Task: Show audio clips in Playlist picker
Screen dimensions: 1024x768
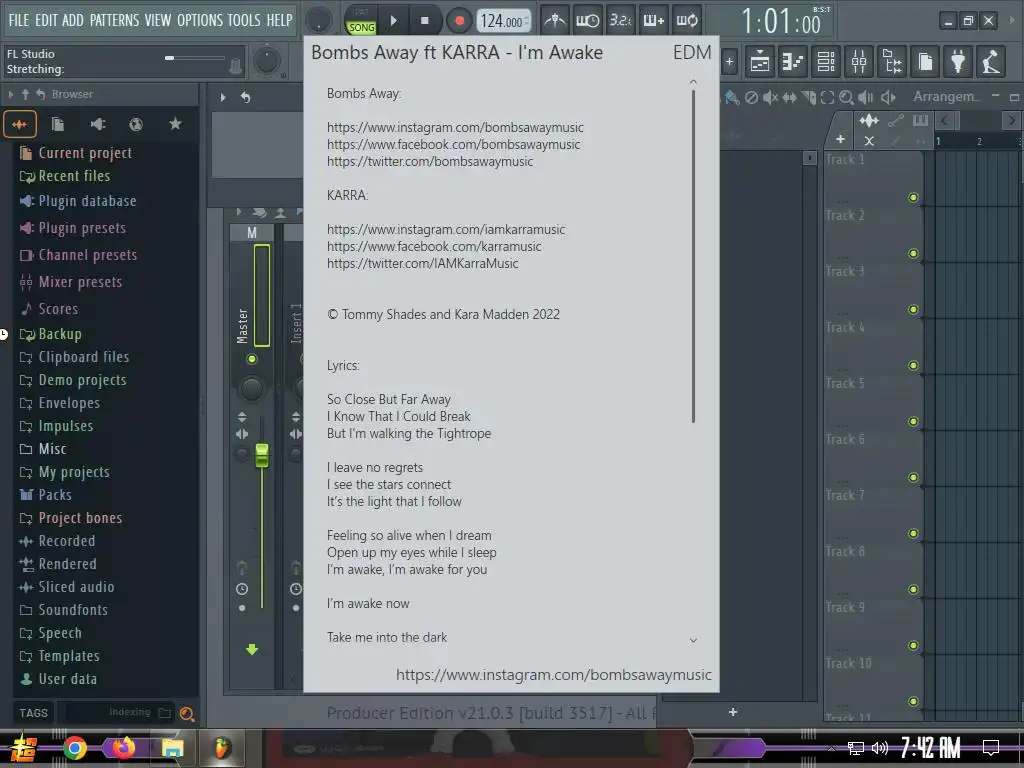Action: pos(869,120)
